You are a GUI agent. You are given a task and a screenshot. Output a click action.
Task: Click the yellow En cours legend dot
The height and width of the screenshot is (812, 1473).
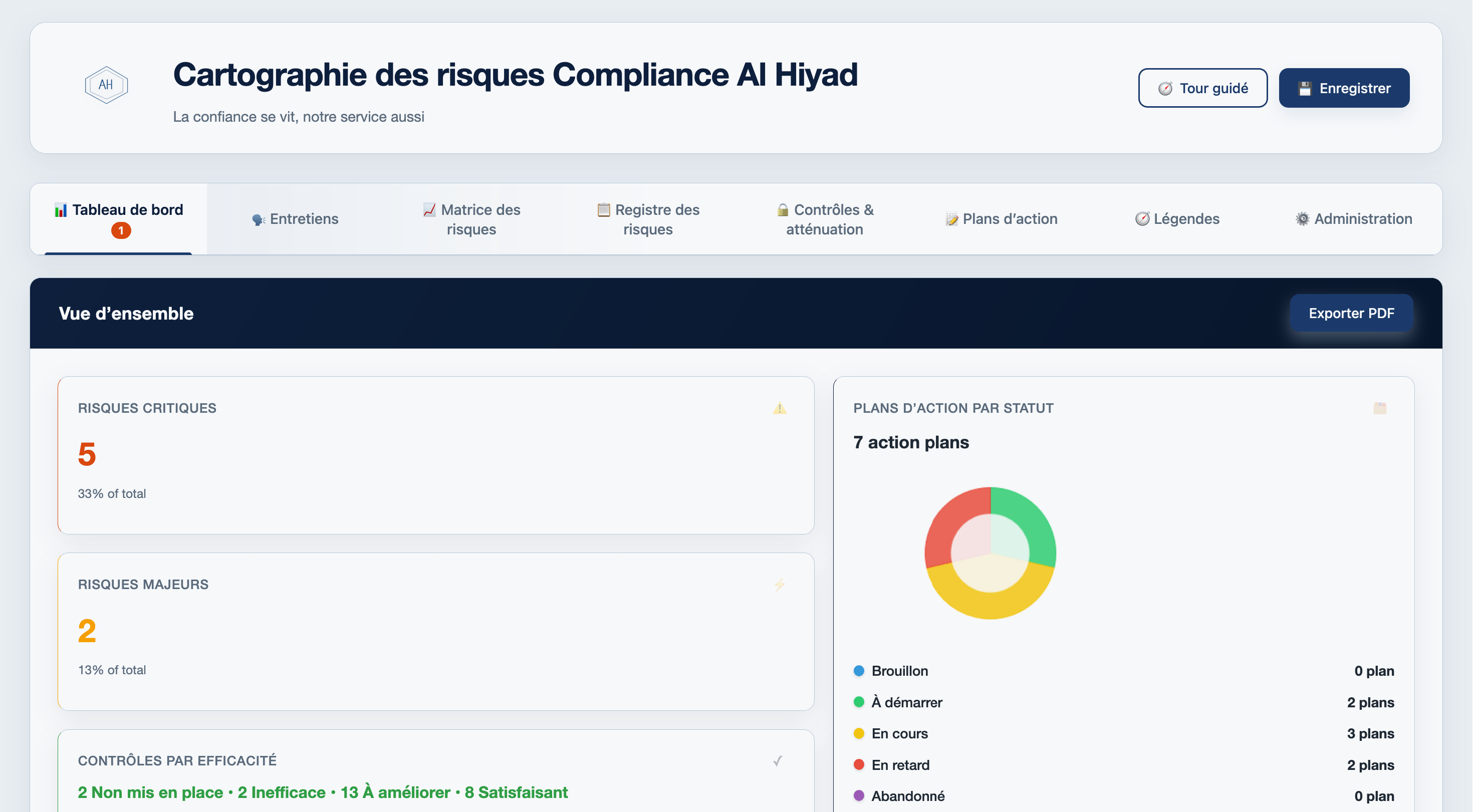pyautogui.click(x=859, y=734)
